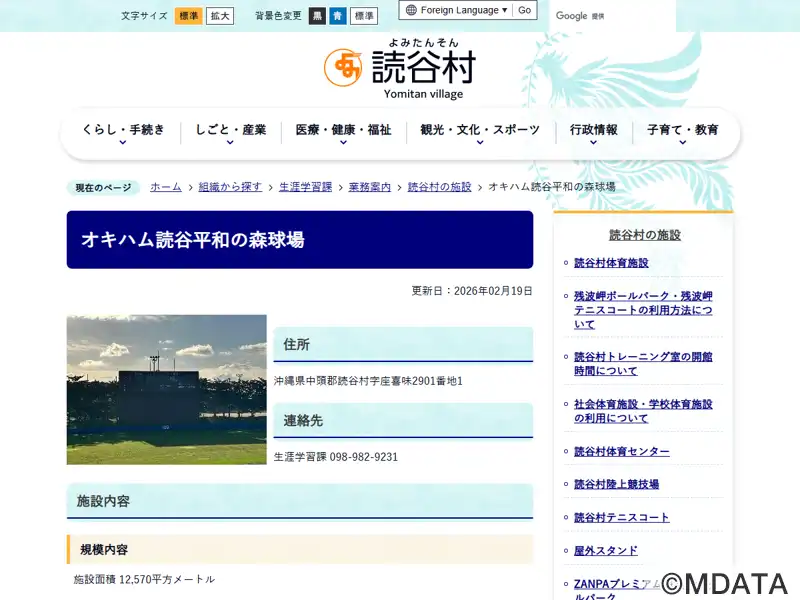The width and height of the screenshot is (800, 600).
Task: Set text size to 標準
Action: (188, 16)
